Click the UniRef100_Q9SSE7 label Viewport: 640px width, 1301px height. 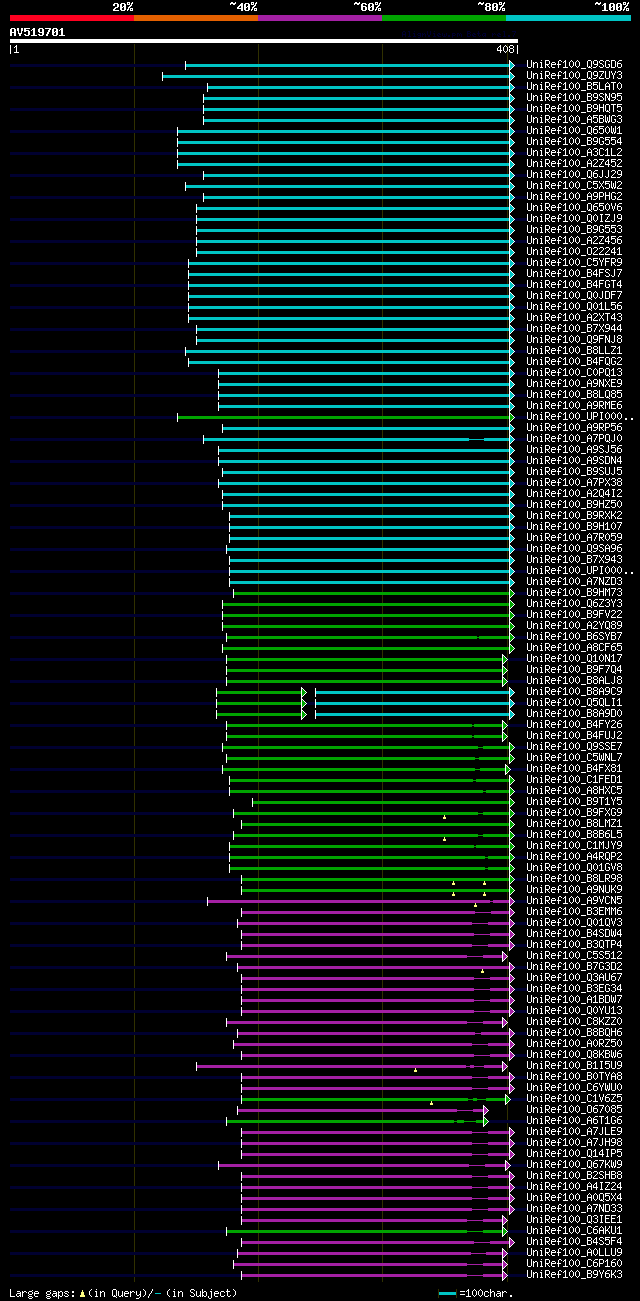(x=574, y=747)
